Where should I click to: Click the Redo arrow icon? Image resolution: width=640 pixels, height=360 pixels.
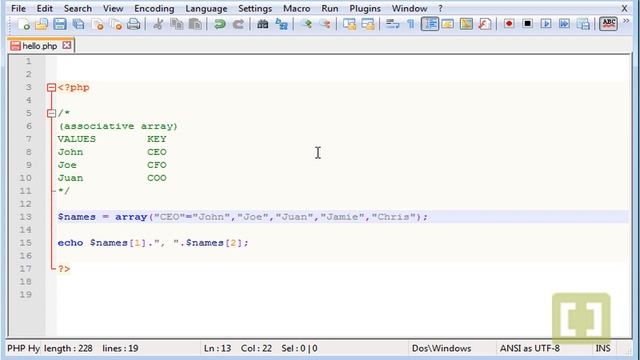click(x=238, y=24)
